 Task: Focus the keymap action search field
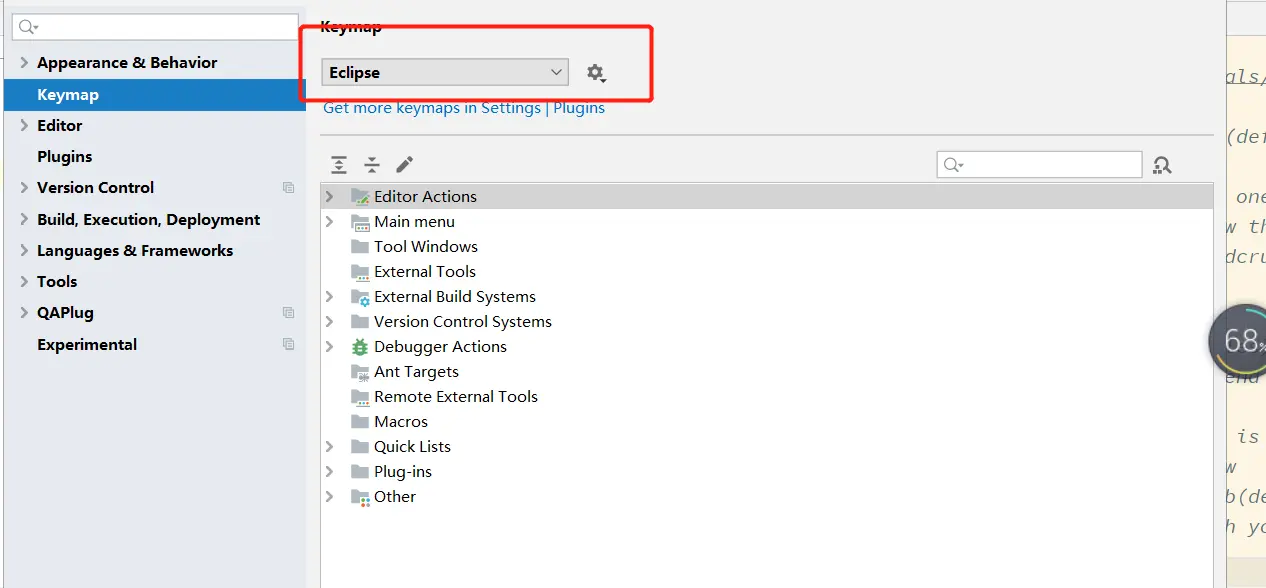click(1039, 164)
